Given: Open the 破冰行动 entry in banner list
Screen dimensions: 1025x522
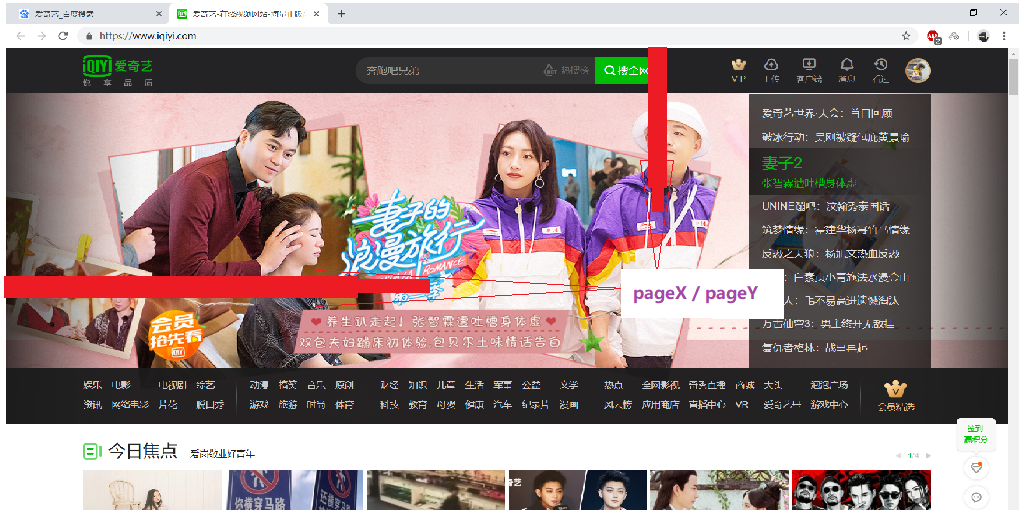Looking at the screenshot, I should (x=835, y=137).
